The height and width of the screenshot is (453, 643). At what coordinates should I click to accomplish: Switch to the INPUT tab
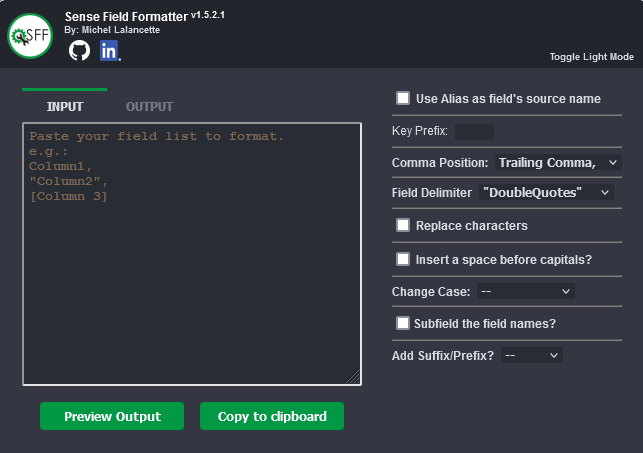pos(65,107)
